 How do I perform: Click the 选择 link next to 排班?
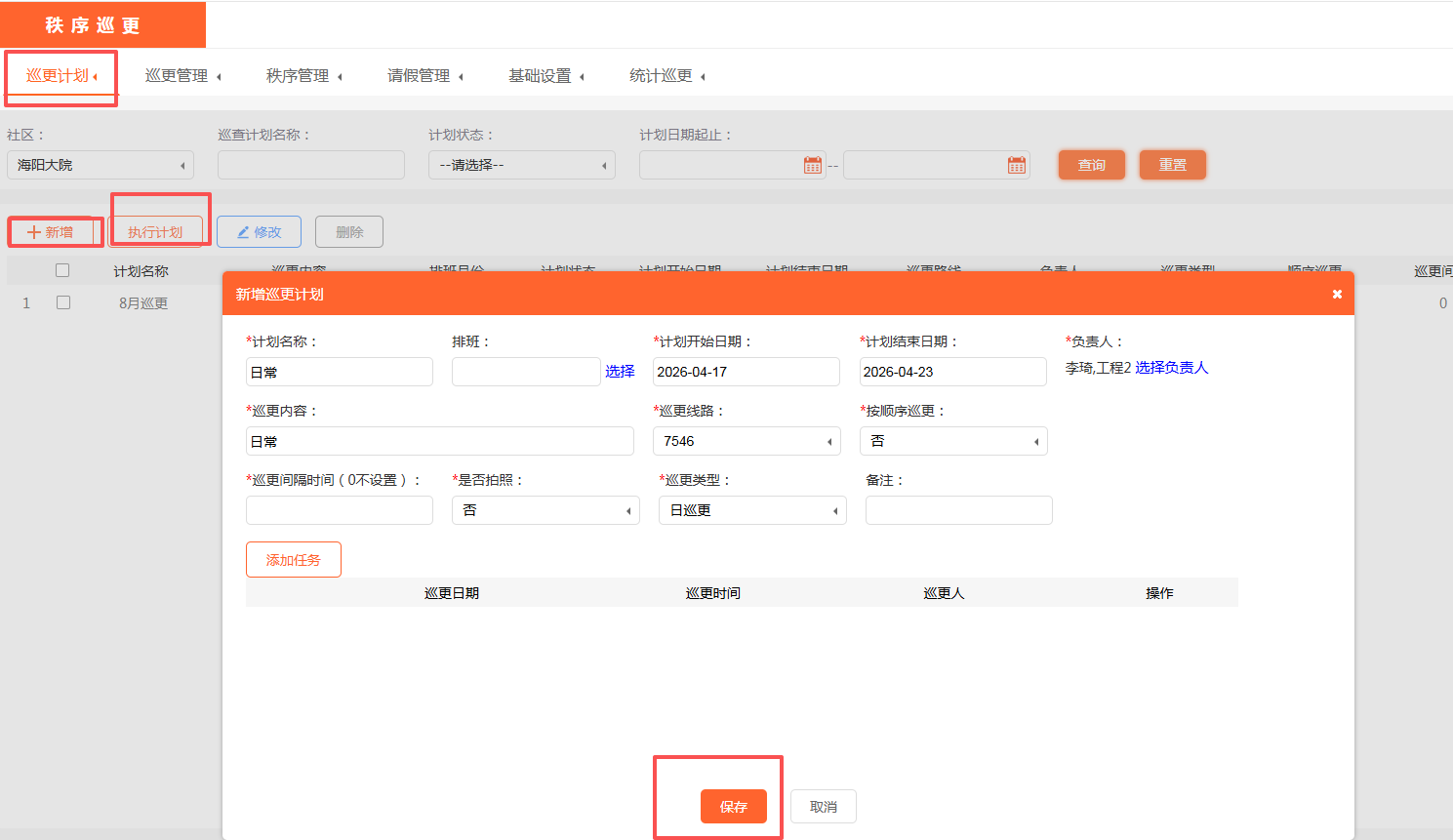click(x=622, y=371)
